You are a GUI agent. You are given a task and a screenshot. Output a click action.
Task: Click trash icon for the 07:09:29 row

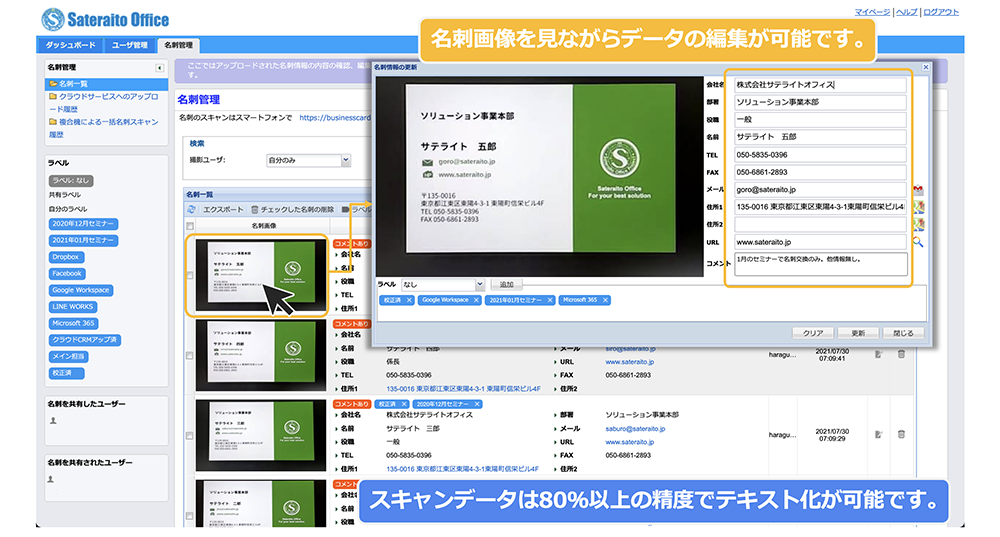[x=901, y=435]
